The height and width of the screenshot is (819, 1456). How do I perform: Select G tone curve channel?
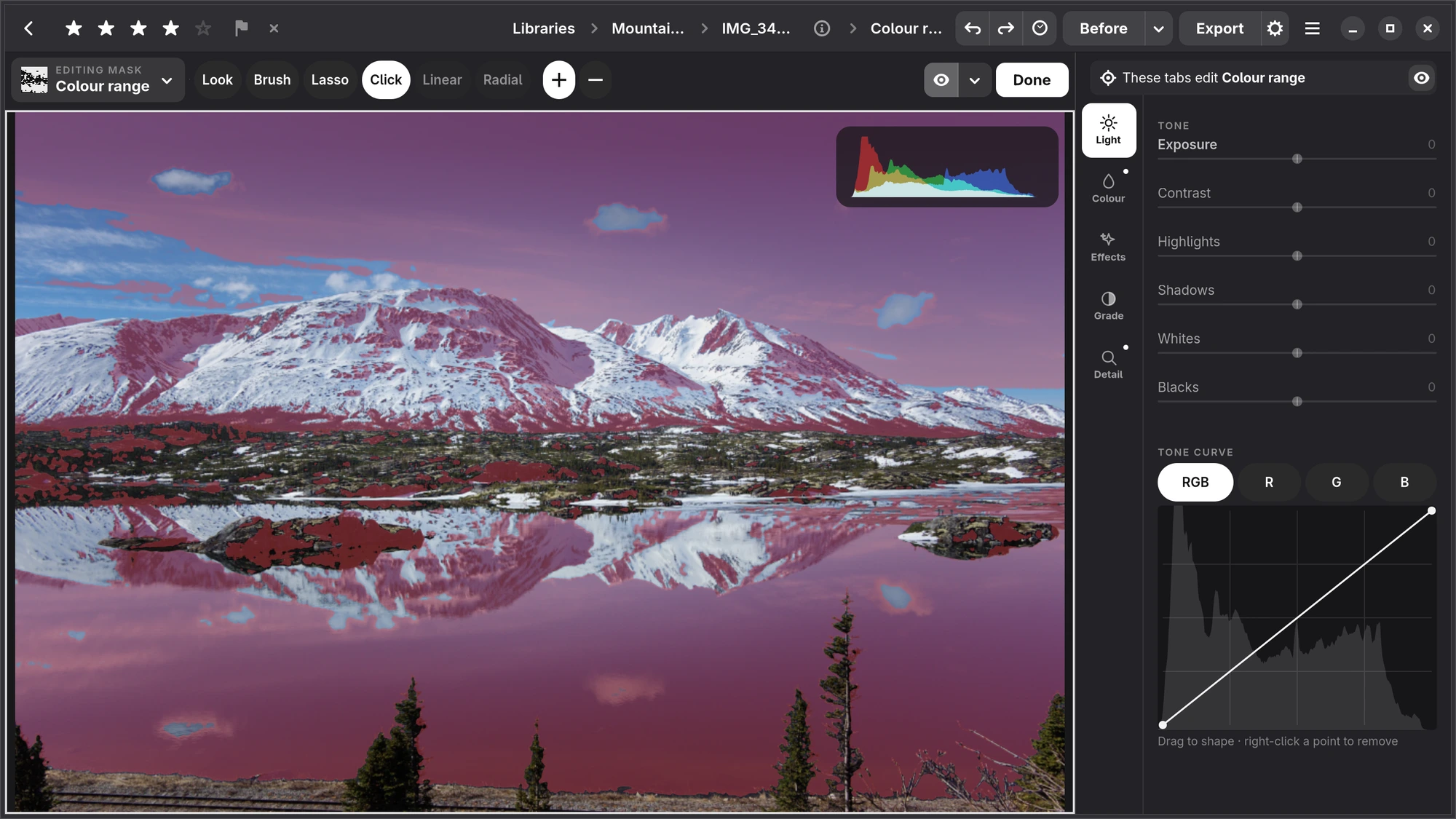(1337, 482)
